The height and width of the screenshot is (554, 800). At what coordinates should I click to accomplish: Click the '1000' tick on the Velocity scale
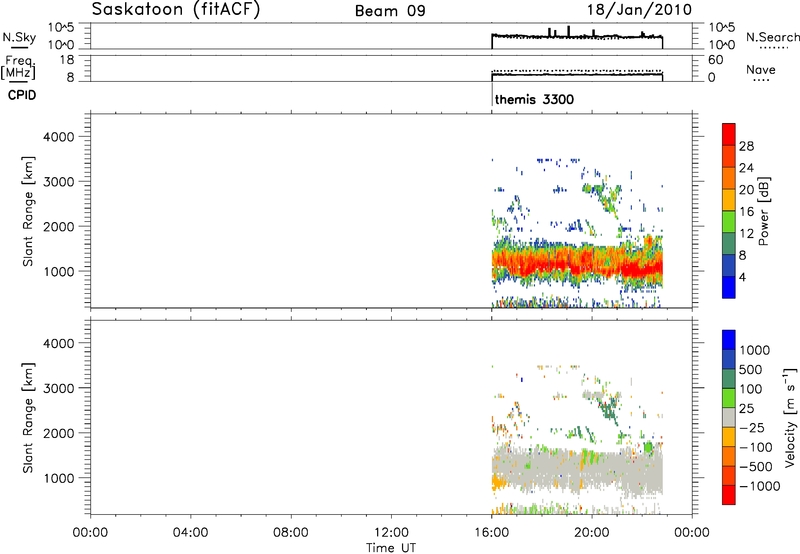click(x=755, y=350)
